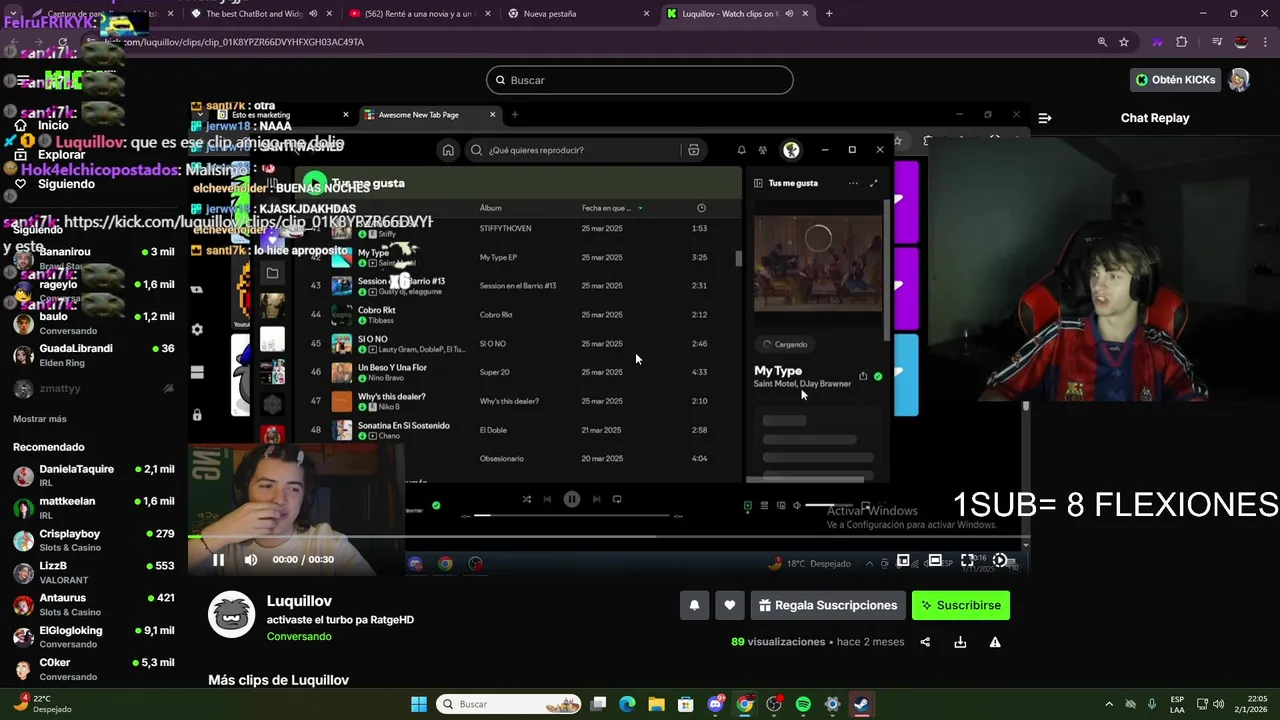
Task: Click the tray microphone icon
Action: click(x=1152, y=704)
